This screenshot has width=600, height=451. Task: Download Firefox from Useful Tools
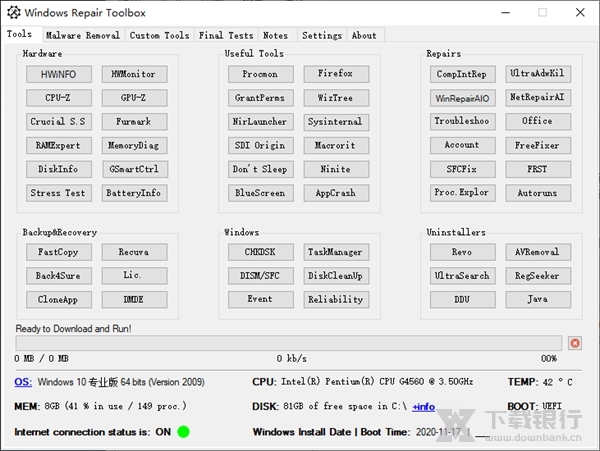(336, 74)
